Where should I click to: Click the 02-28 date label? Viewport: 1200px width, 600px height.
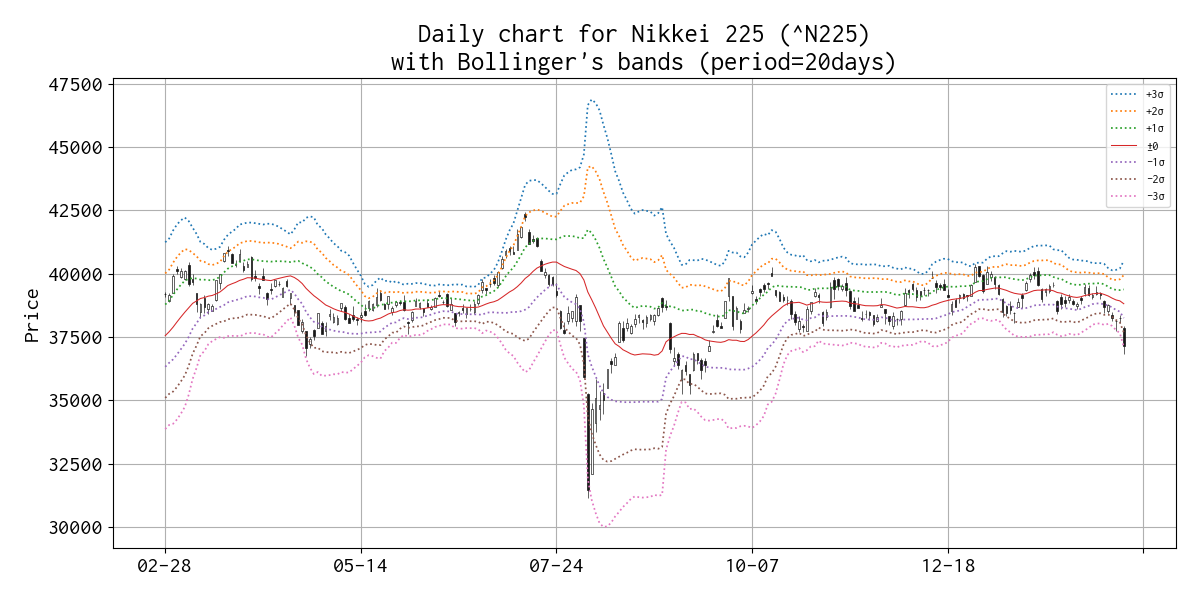[x=165, y=568]
